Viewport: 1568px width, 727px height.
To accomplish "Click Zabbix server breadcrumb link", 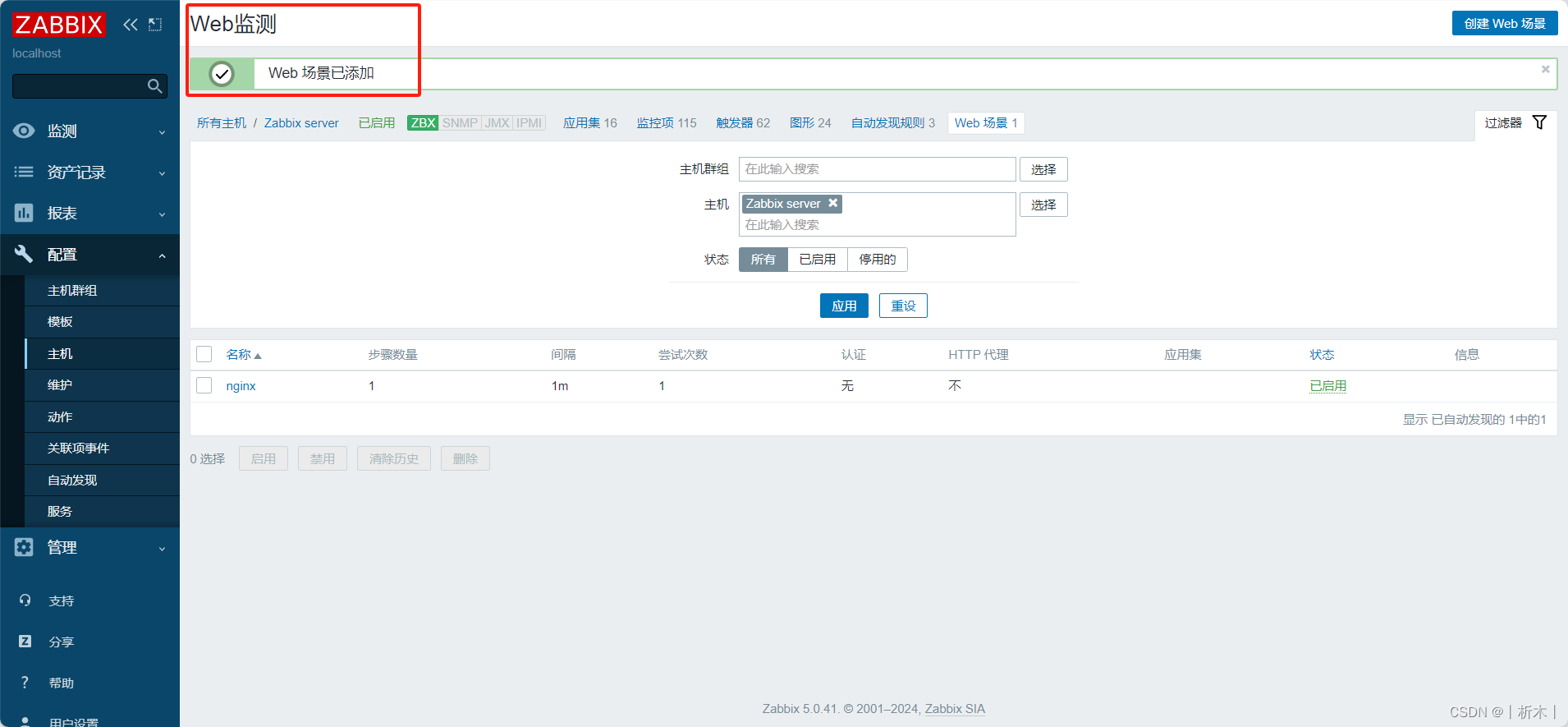I will [x=301, y=123].
